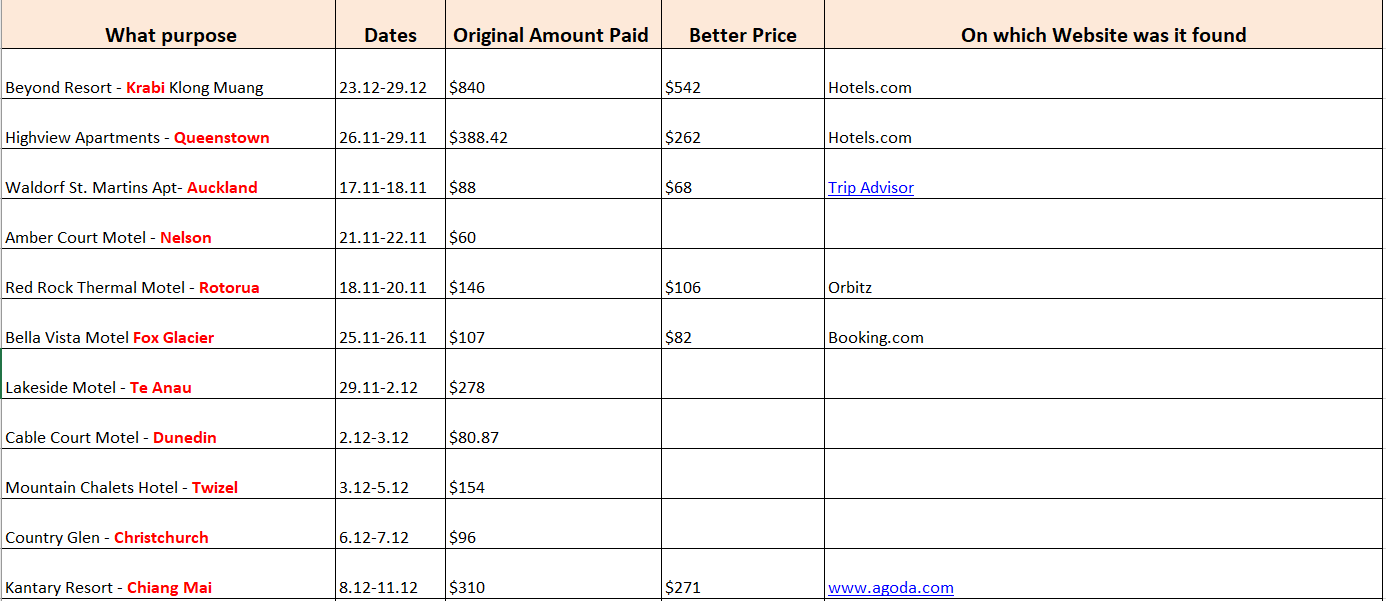Select the dates cell 21.11-22.11
The width and height of the screenshot is (1386, 601).
tap(390, 225)
